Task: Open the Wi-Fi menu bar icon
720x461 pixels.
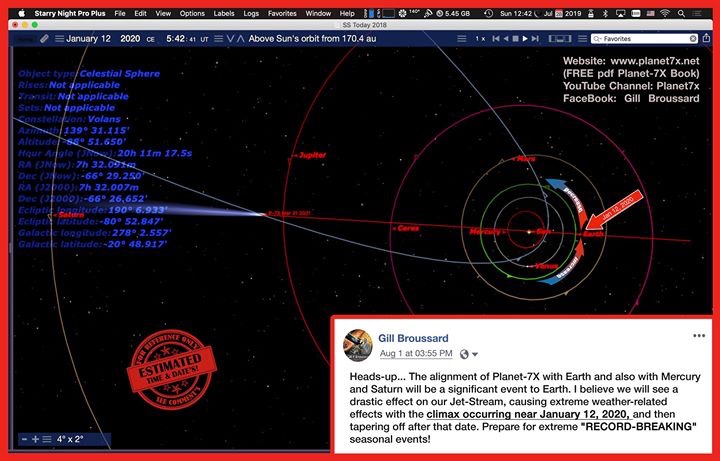Action: (665, 13)
